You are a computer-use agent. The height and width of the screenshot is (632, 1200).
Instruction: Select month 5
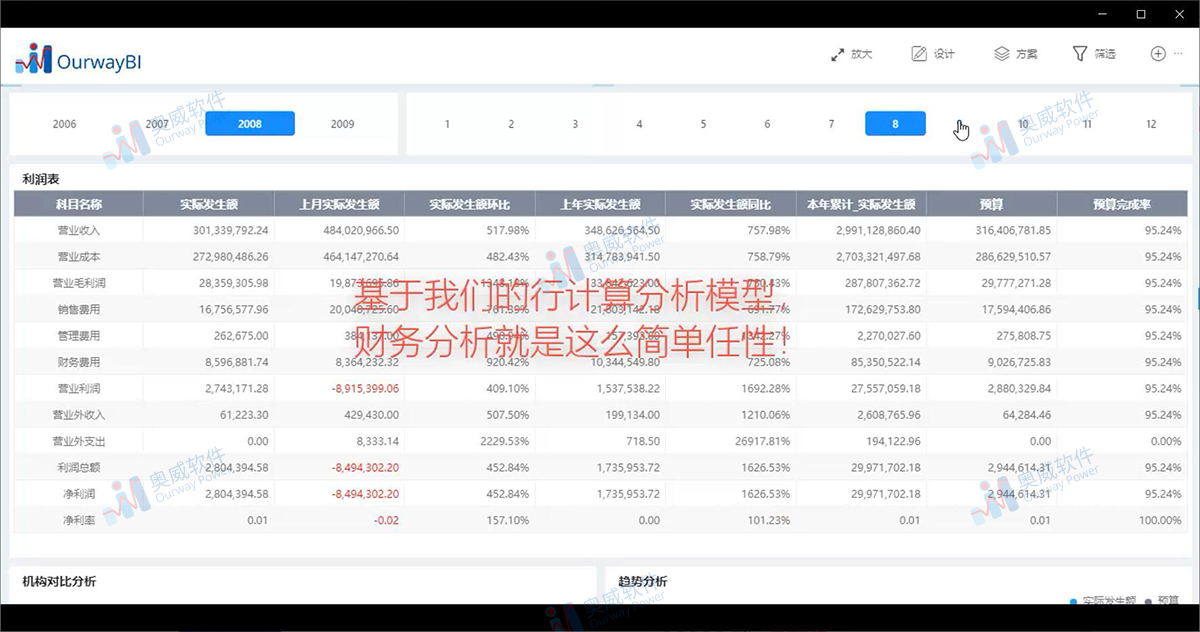[703, 124]
